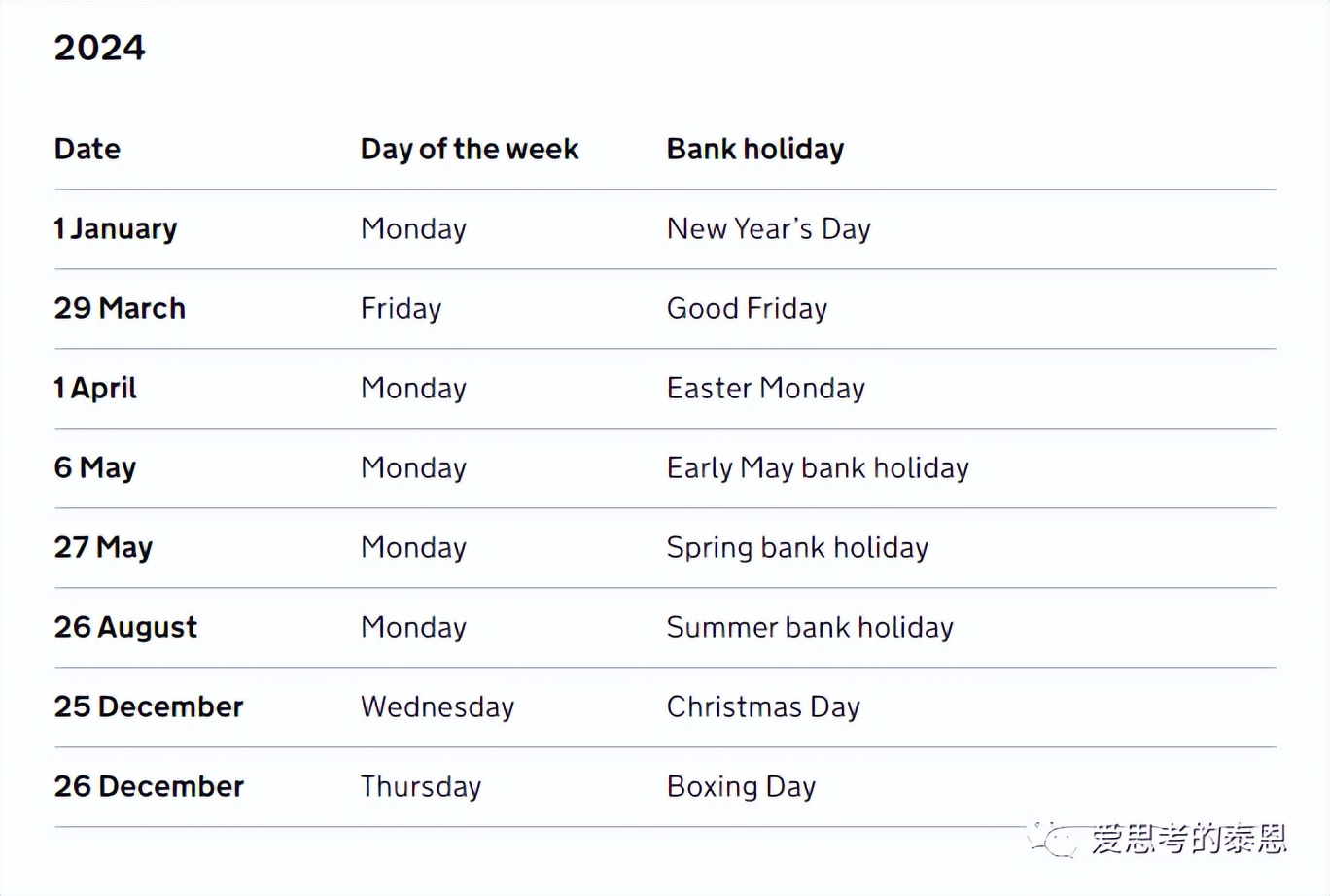The height and width of the screenshot is (896, 1330).
Task: Select the 6 May date cell
Action: pos(95,467)
